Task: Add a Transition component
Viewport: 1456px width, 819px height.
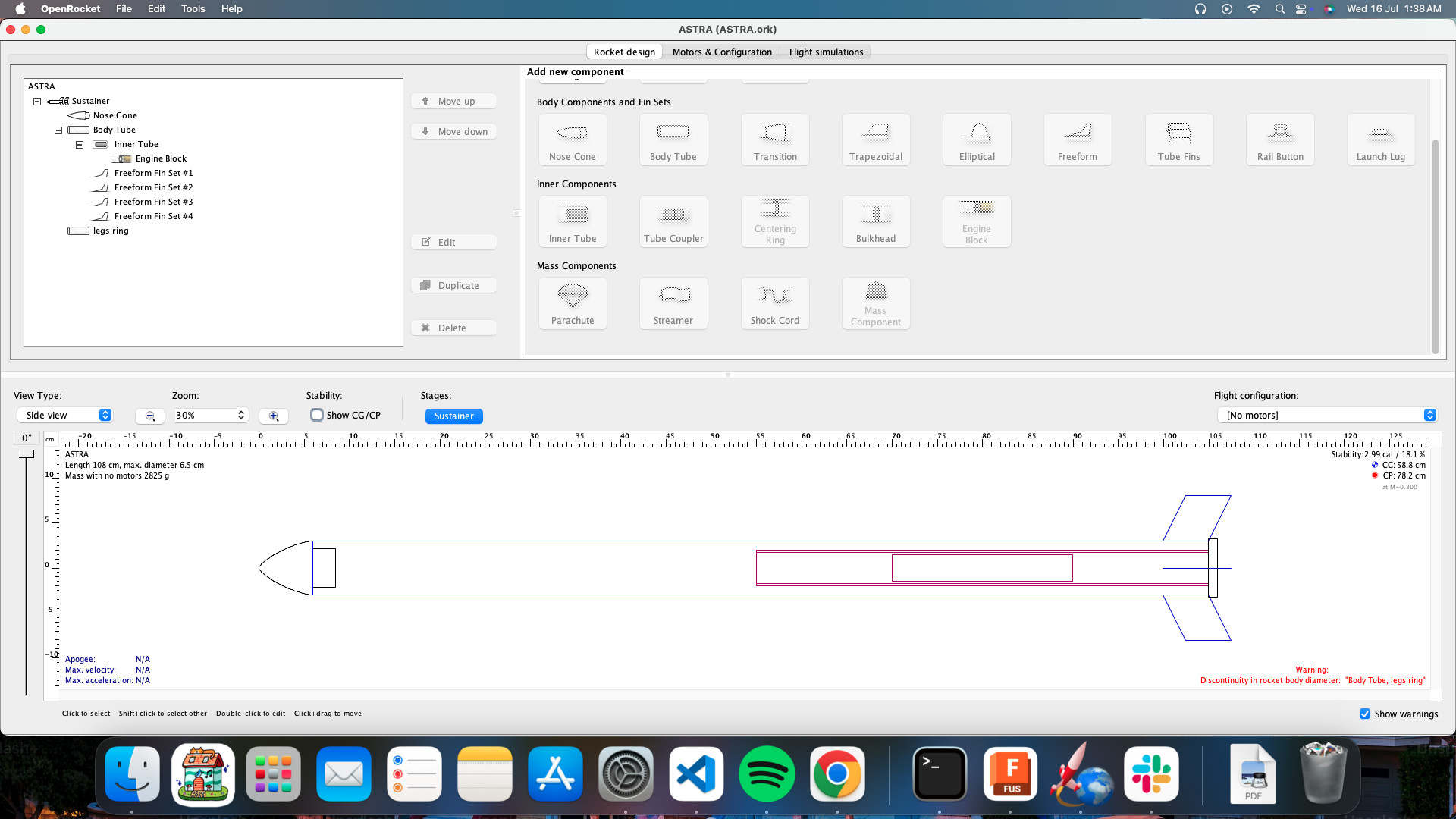Action: tap(775, 140)
